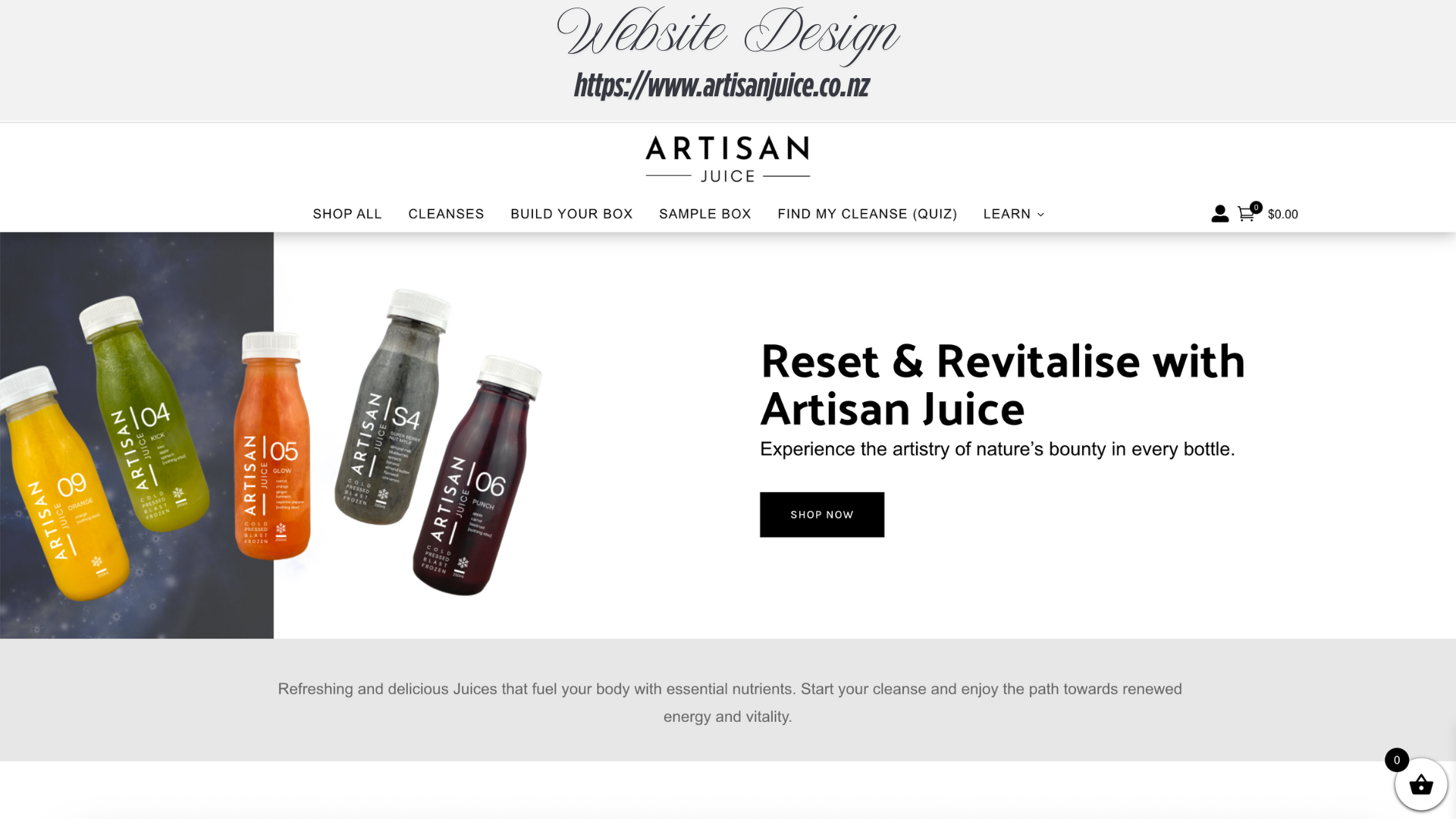Open the Shop All menu item

coord(347,214)
